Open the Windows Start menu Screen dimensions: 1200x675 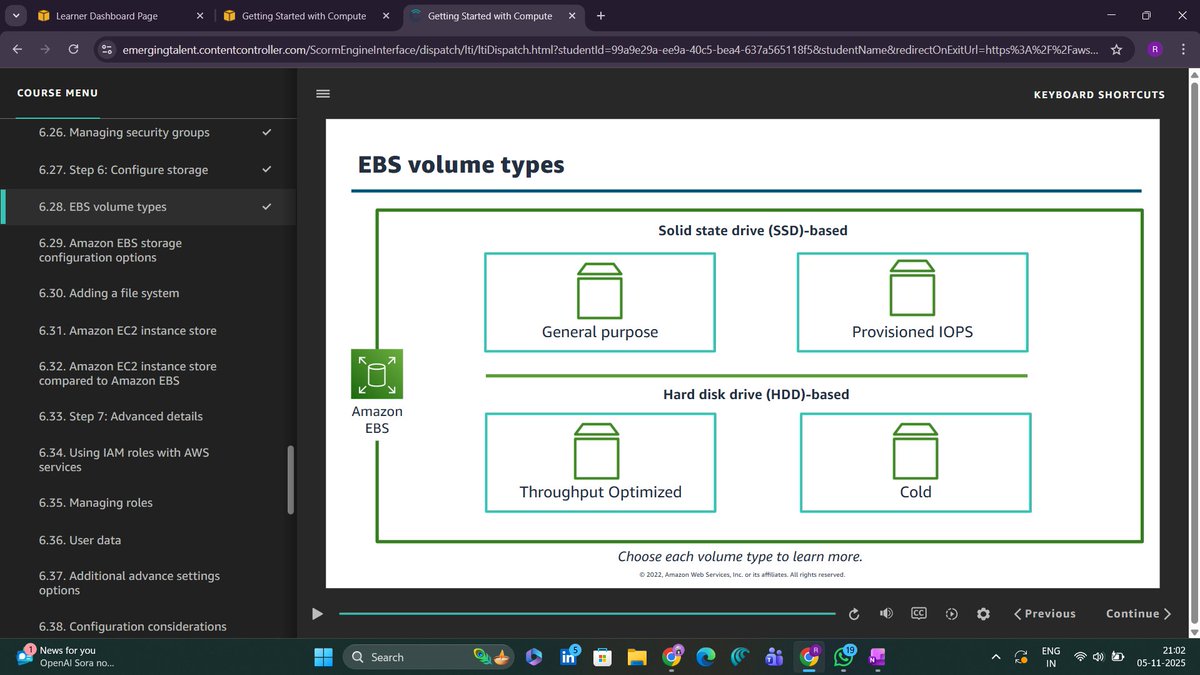tap(324, 657)
